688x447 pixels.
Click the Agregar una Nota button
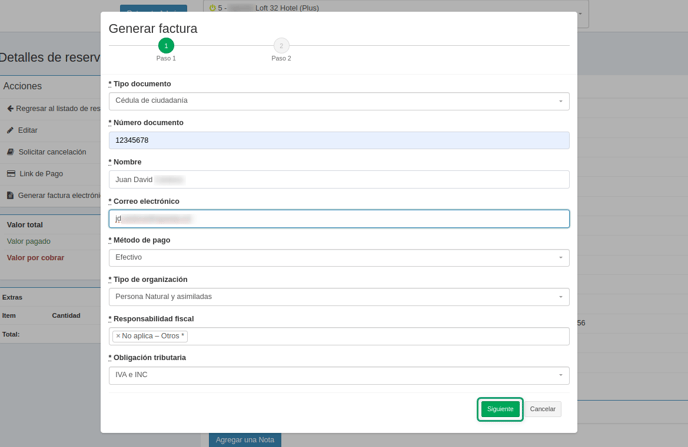coord(245,440)
